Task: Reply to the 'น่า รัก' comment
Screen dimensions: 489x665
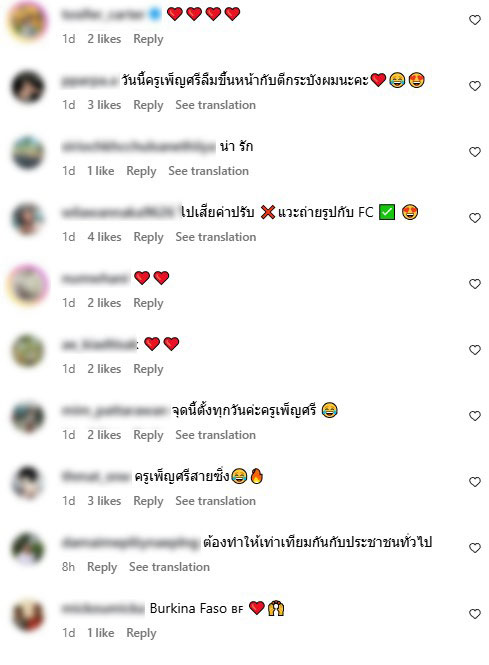Action: coord(141,171)
